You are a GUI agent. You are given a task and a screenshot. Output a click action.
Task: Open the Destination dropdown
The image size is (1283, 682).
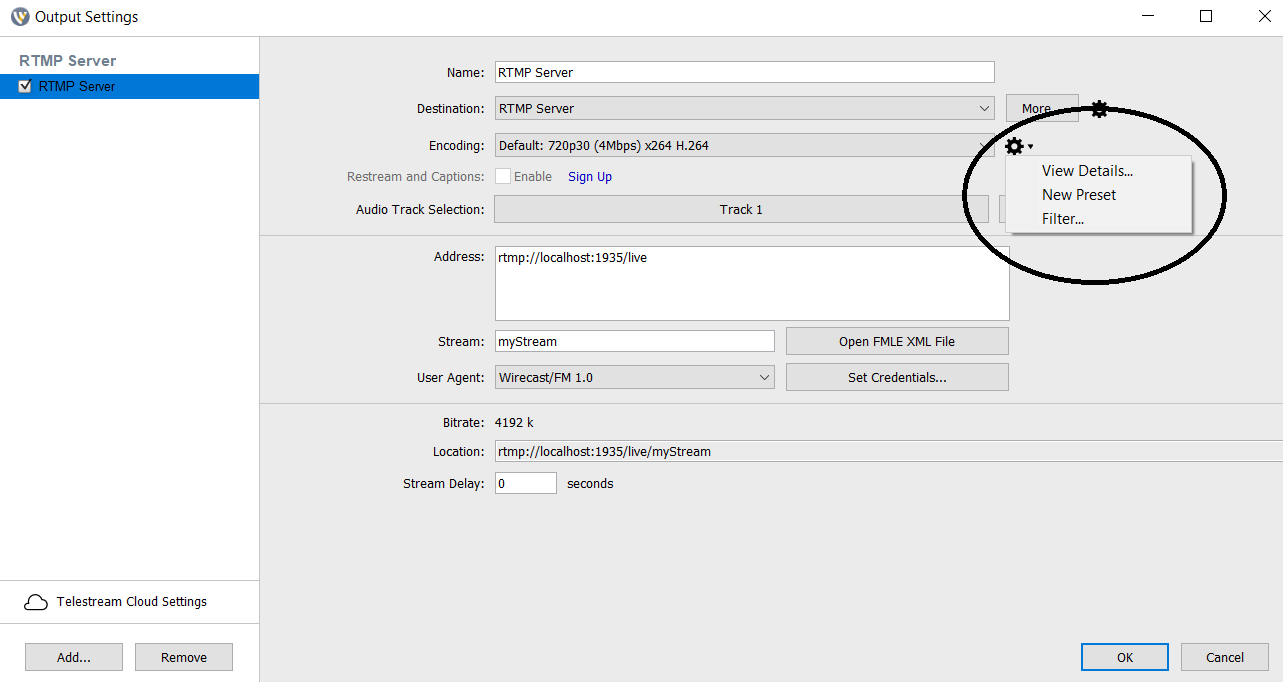point(984,108)
